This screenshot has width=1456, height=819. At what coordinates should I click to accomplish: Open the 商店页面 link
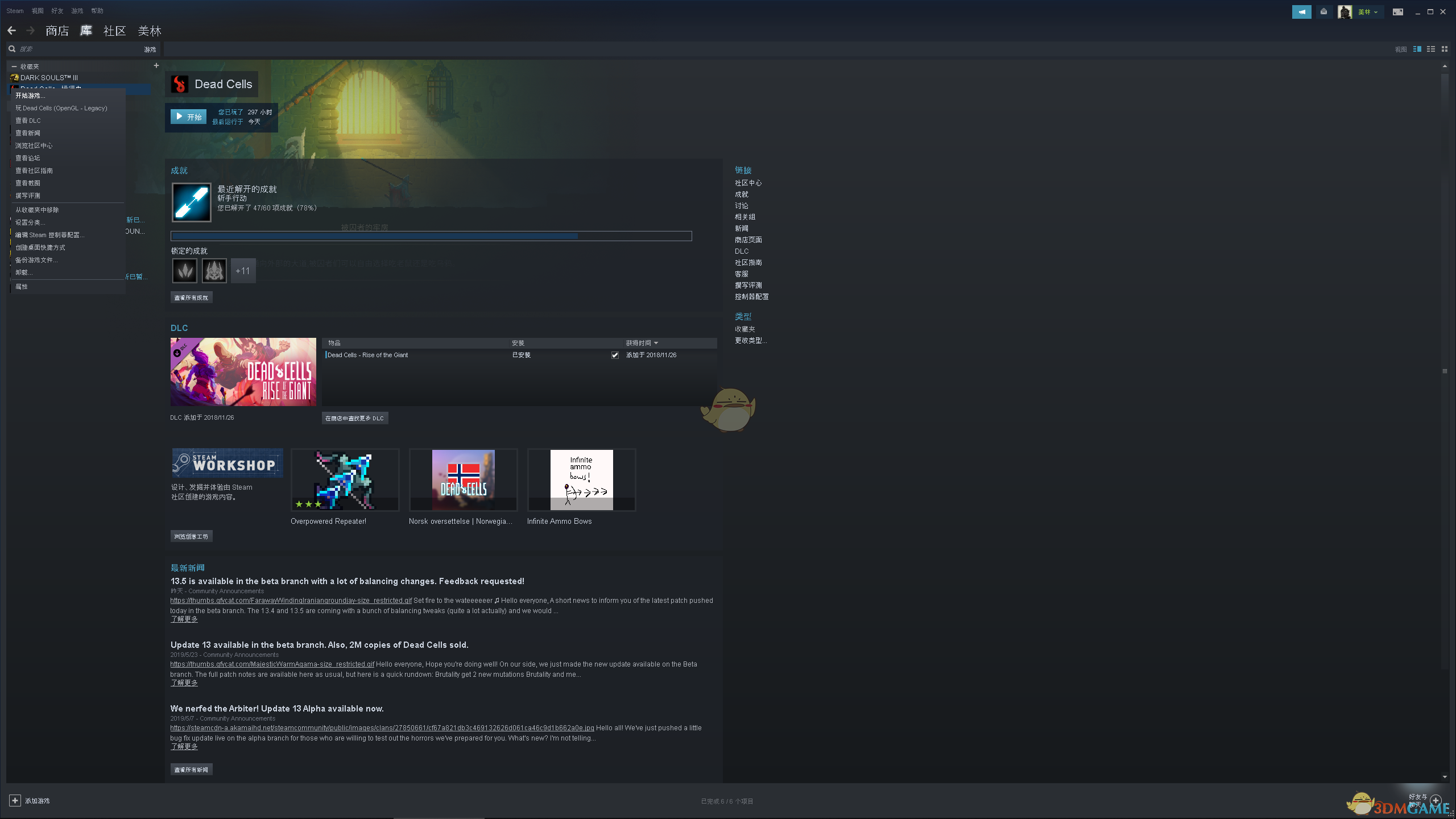click(748, 240)
